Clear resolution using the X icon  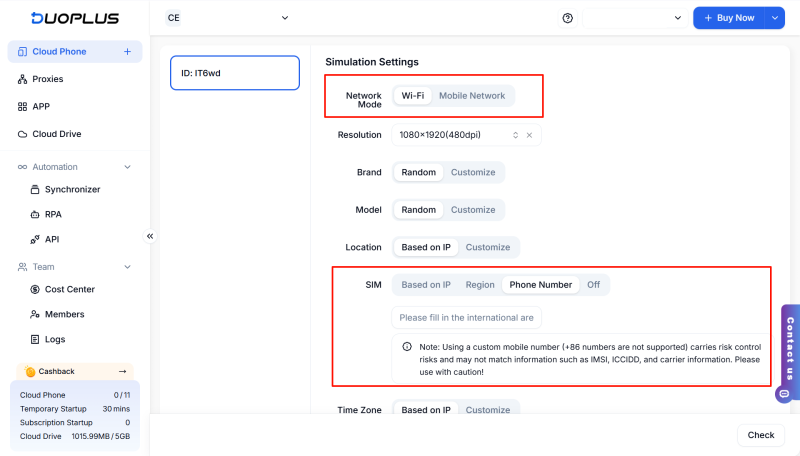pyautogui.click(x=529, y=135)
